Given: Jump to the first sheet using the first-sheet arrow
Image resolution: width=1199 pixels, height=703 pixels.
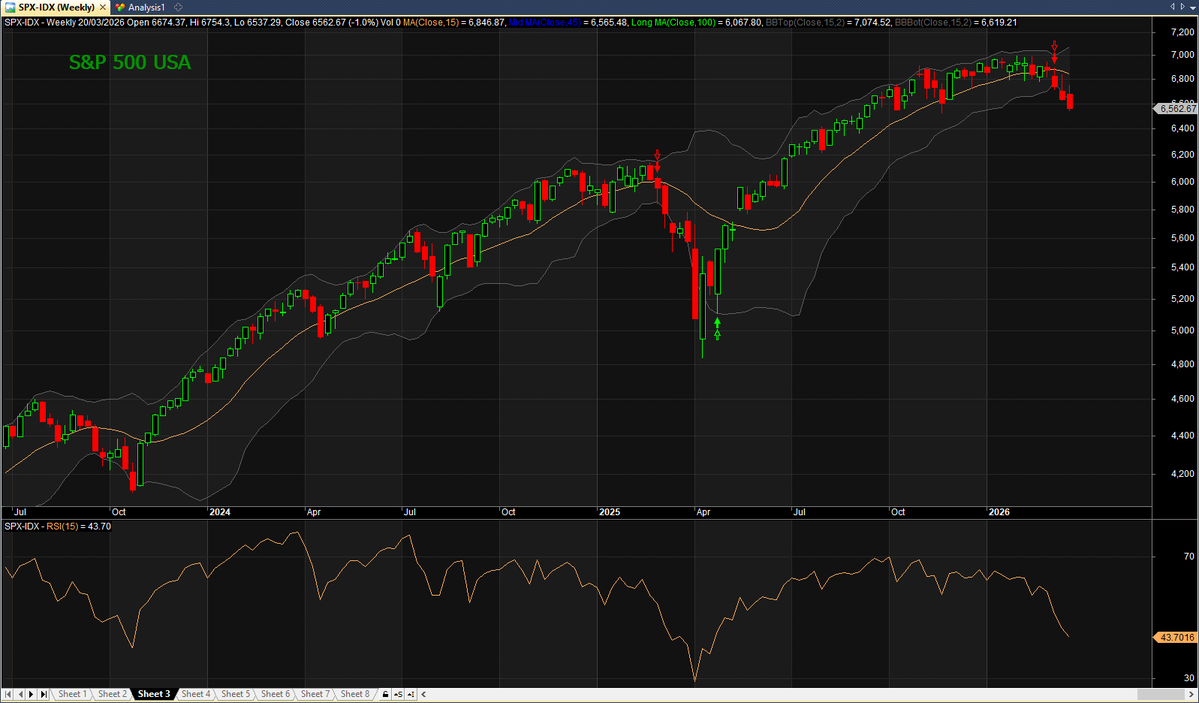Looking at the screenshot, I should click(x=8, y=694).
